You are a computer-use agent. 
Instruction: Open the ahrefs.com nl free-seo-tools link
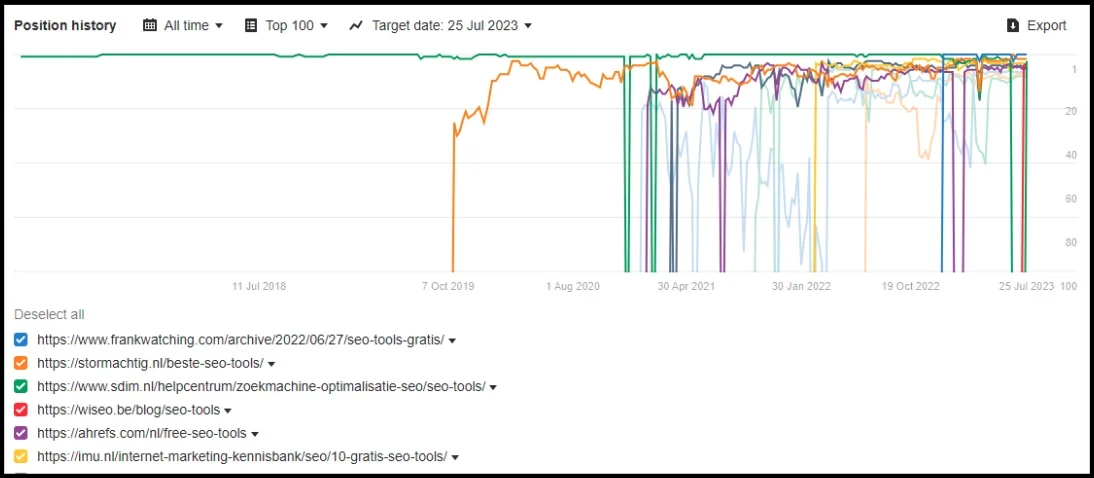[142, 433]
